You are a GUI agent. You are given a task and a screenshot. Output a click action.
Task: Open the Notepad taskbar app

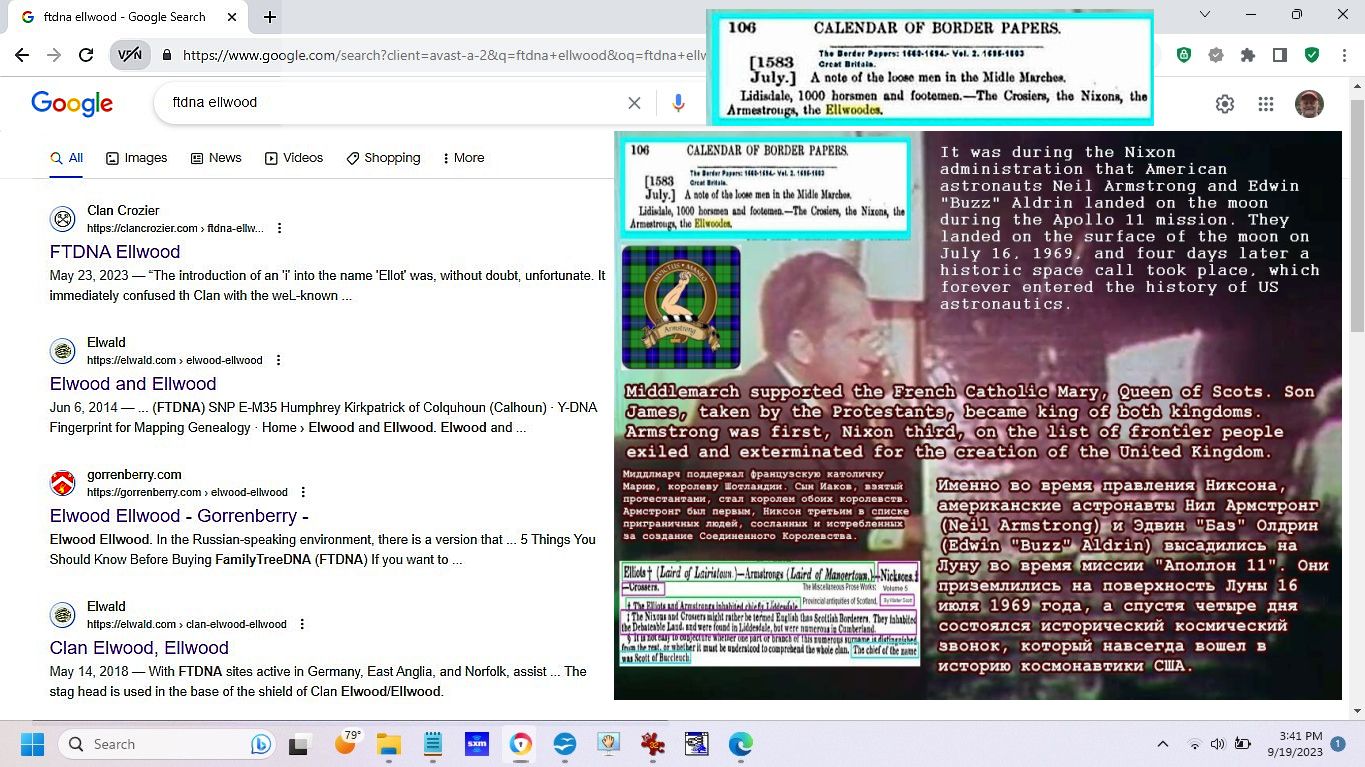(432, 744)
